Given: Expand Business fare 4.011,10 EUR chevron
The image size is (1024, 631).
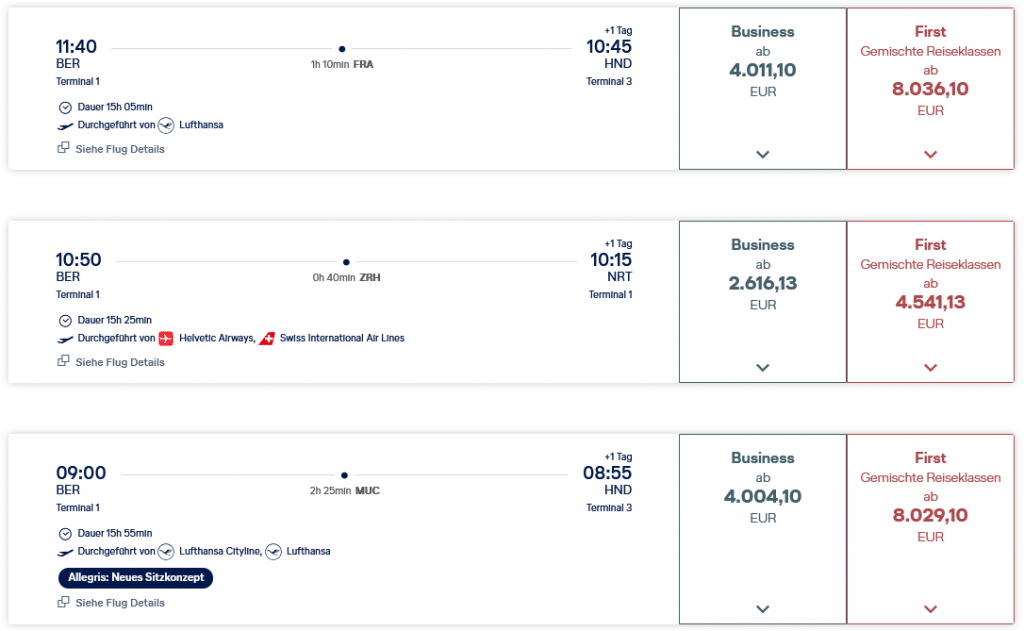Looking at the screenshot, I should tap(763, 154).
